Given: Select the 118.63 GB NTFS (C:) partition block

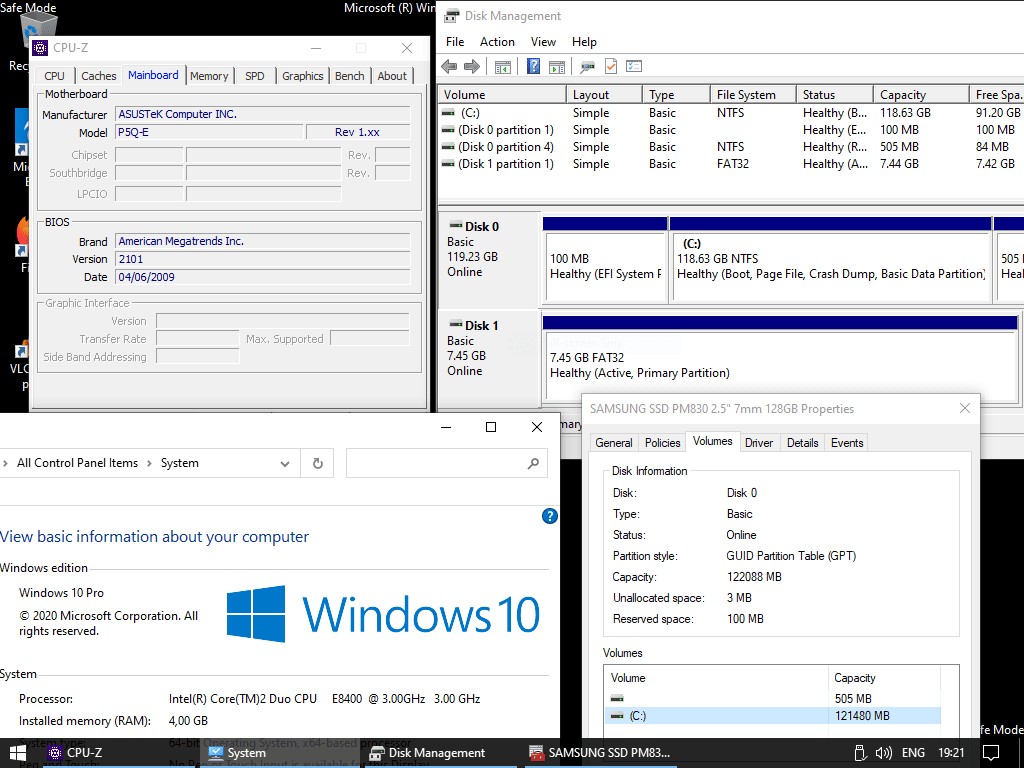Looking at the screenshot, I should point(831,260).
